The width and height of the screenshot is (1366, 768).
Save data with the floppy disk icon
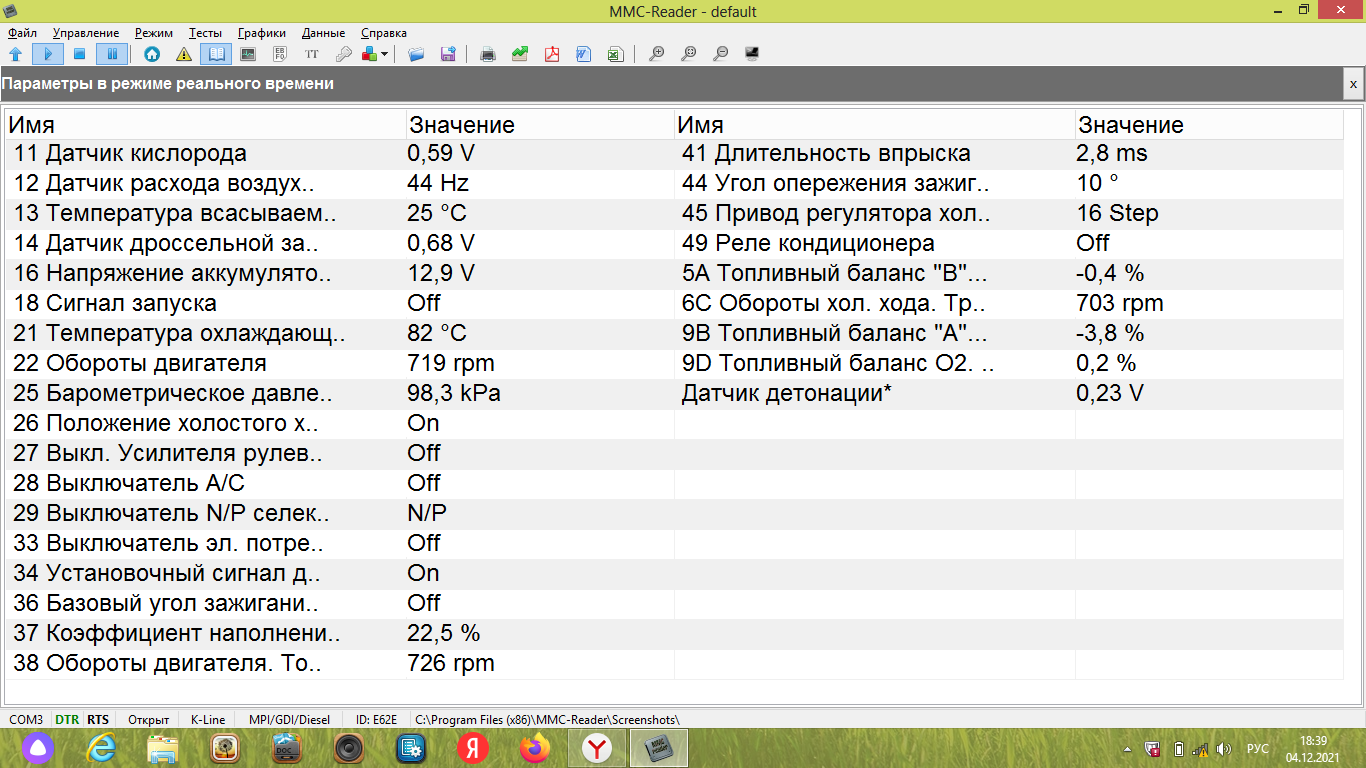[x=448, y=54]
